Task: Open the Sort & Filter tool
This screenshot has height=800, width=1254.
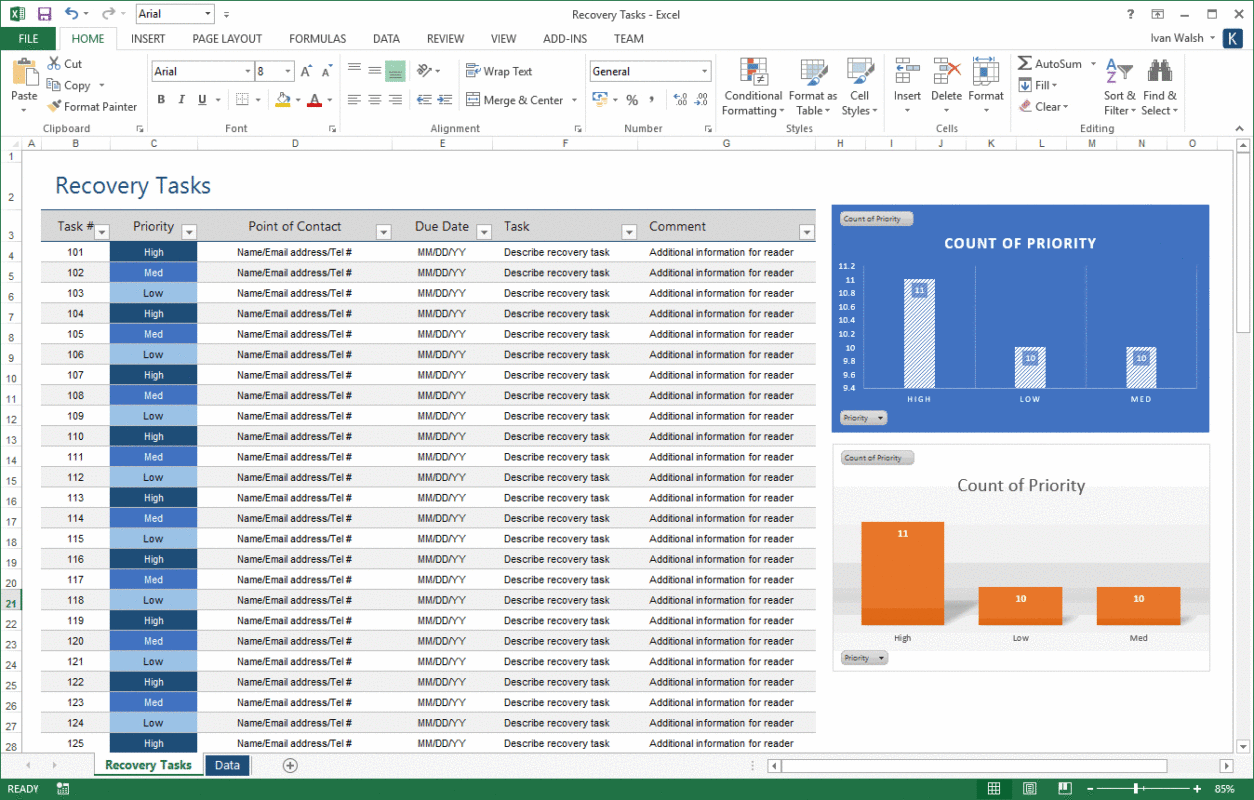Action: click(1119, 87)
